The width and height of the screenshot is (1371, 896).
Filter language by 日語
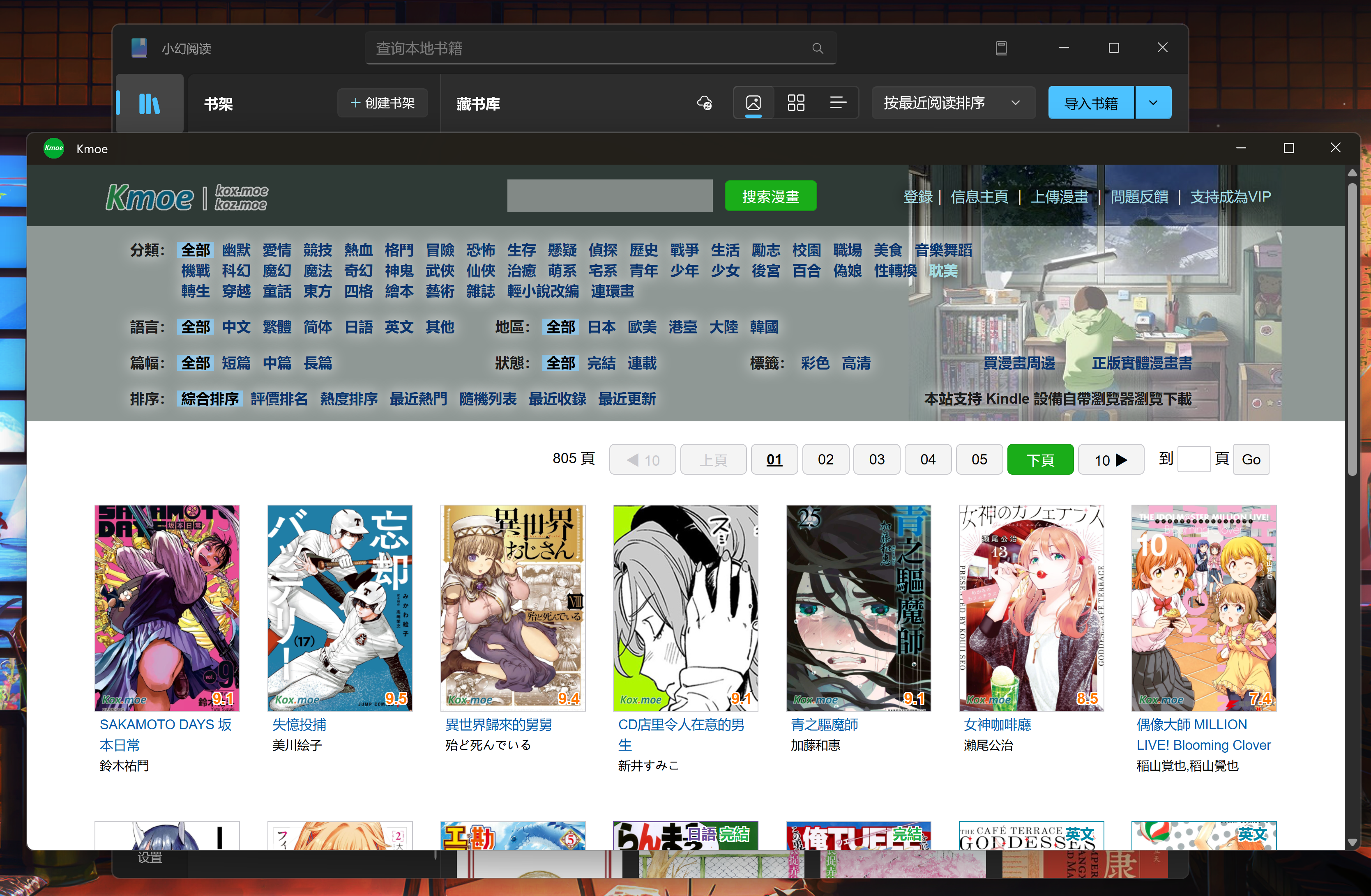click(x=358, y=327)
